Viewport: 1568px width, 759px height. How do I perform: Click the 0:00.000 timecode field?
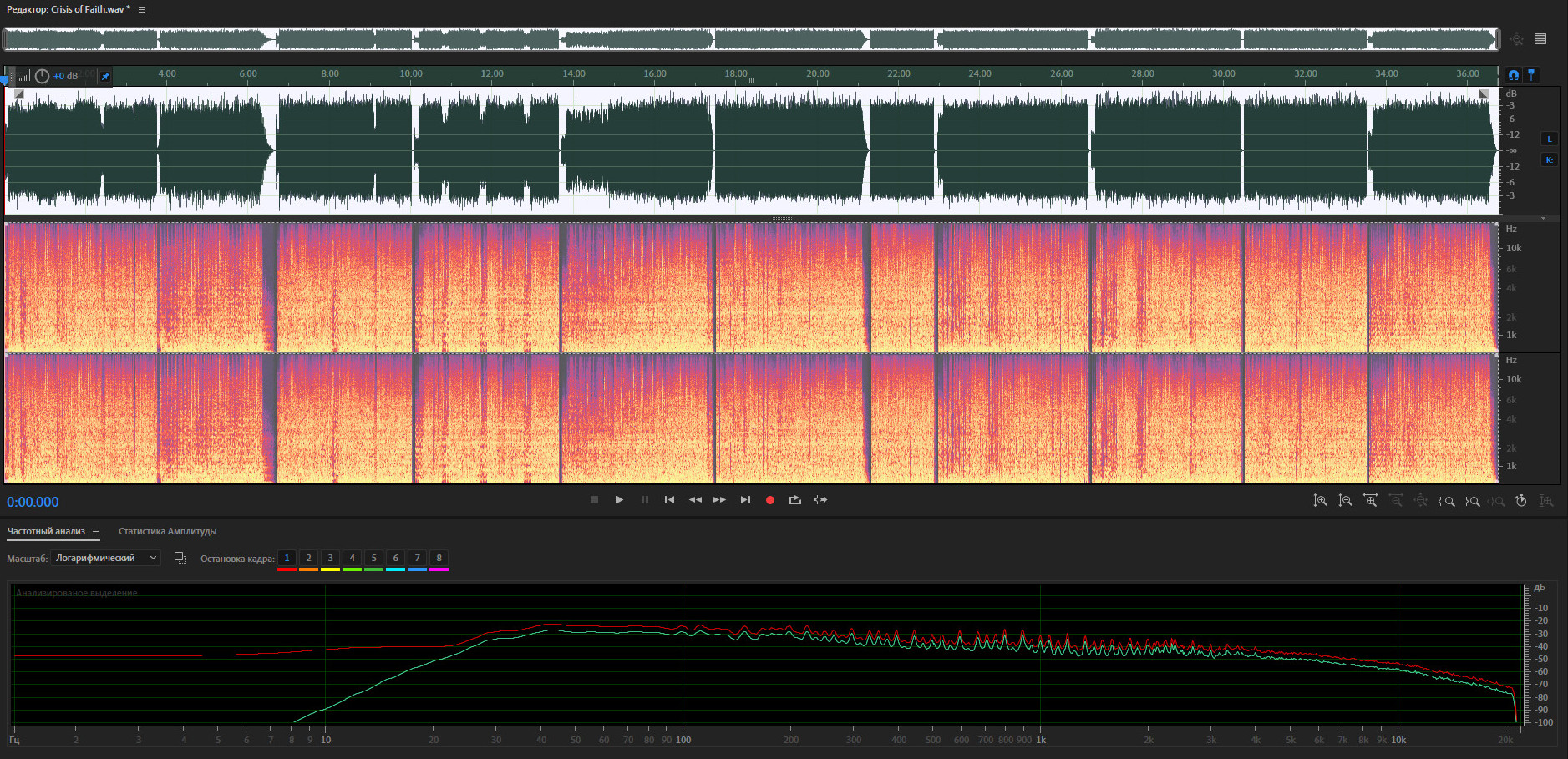(x=33, y=502)
